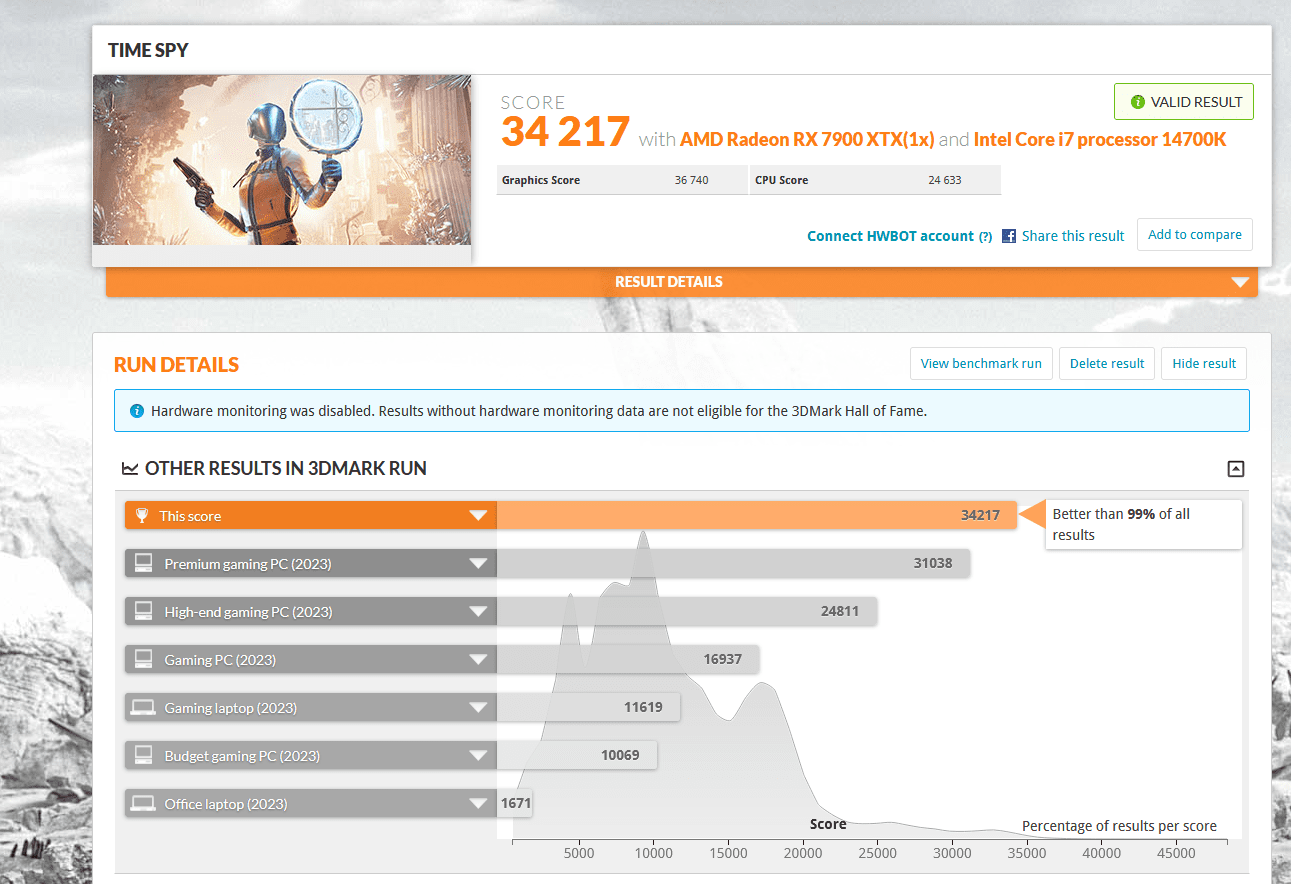The height and width of the screenshot is (884, 1291).
Task: Click the green valid result check icon
Action: tap(1137, 102)
